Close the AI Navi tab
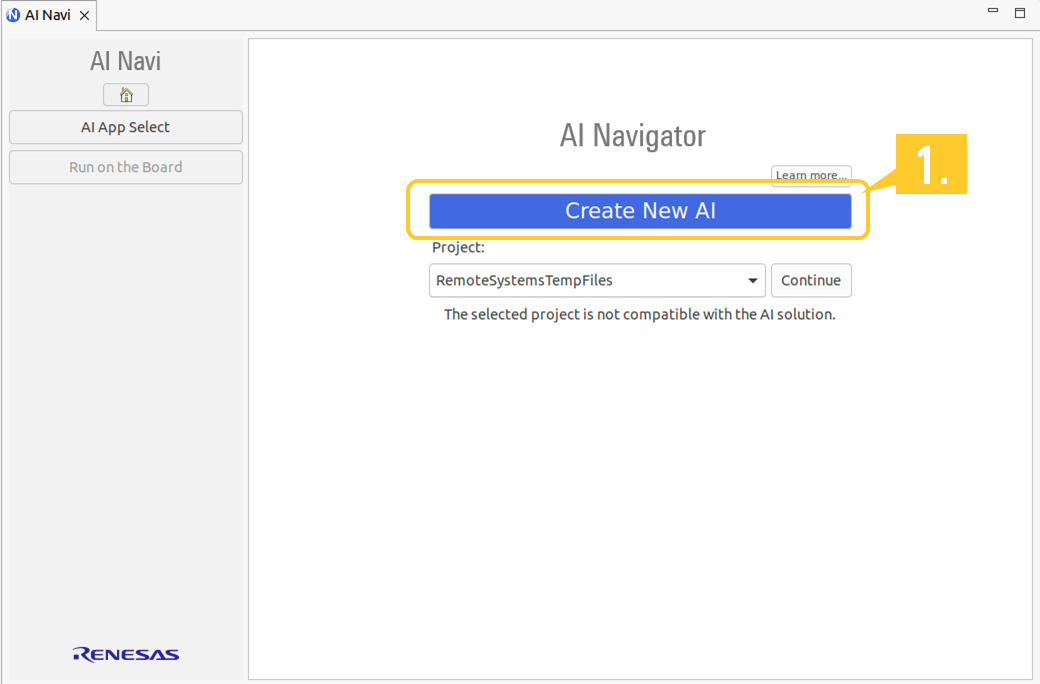 coord(84,15)
